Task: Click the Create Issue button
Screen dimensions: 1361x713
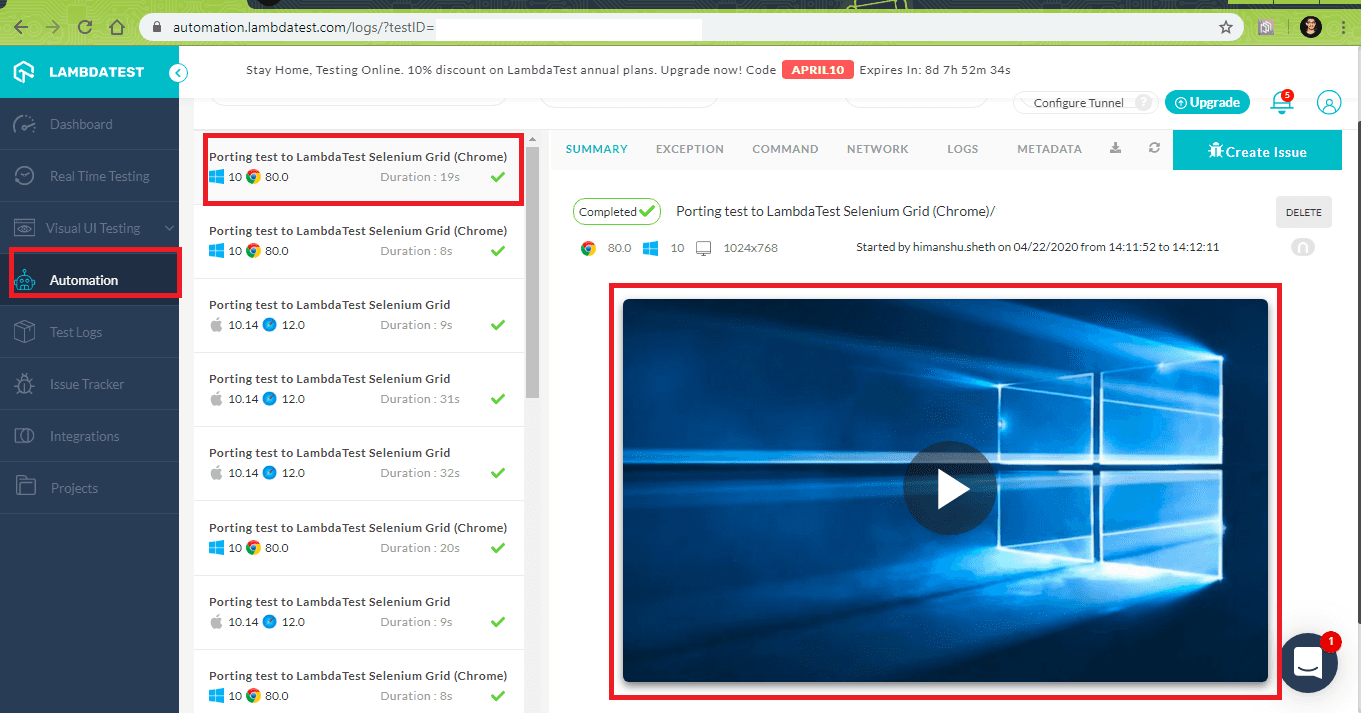Action: coord(1257,151)
